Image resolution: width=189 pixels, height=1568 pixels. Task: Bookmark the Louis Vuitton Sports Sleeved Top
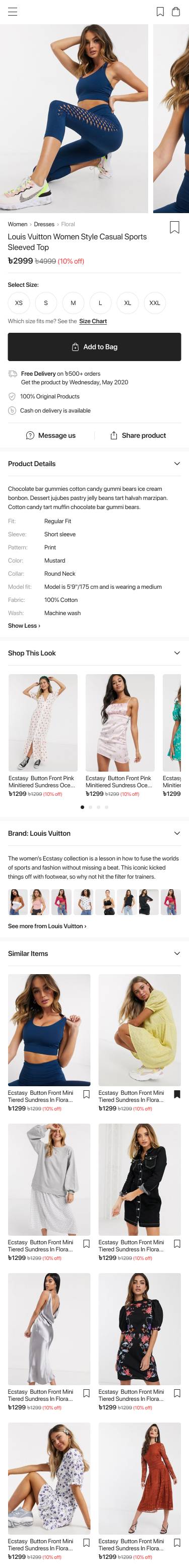(x=174, y=227)
